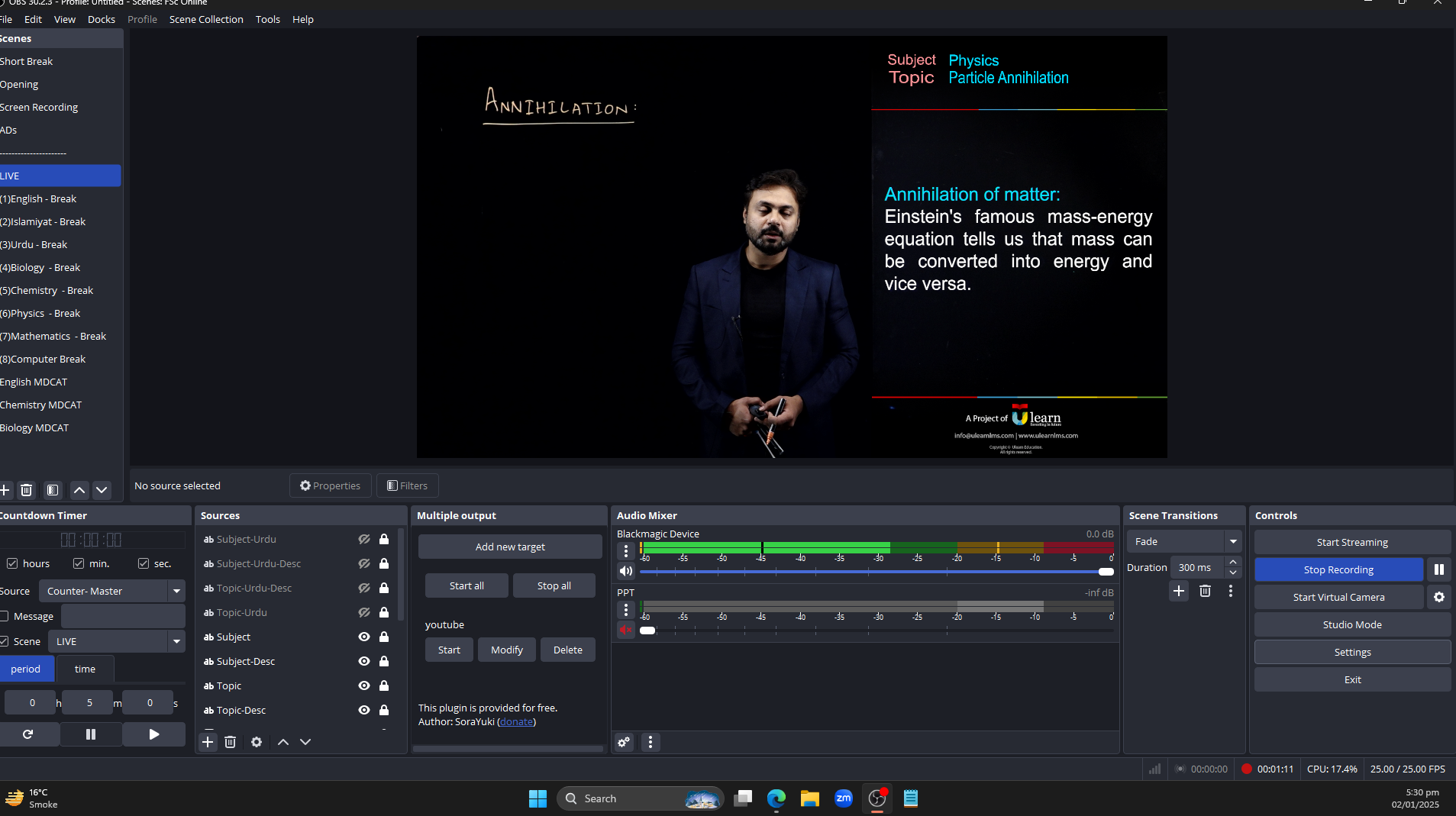This screenshot has width=1456, height=816.
Task: Open Blackmagic Device audio options menu
Action: tap(626, 551)
